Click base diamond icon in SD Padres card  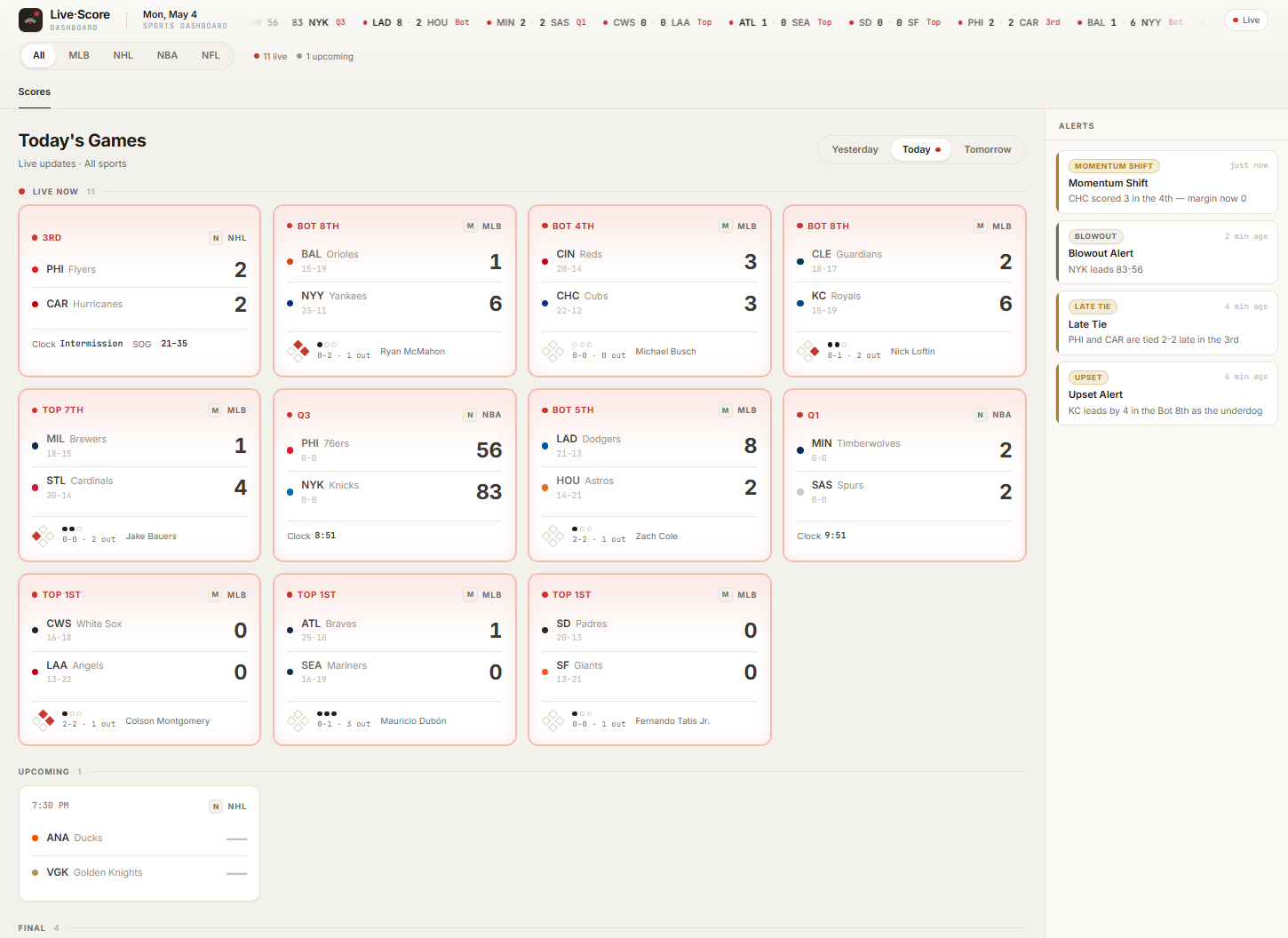(x=553, y=720)
